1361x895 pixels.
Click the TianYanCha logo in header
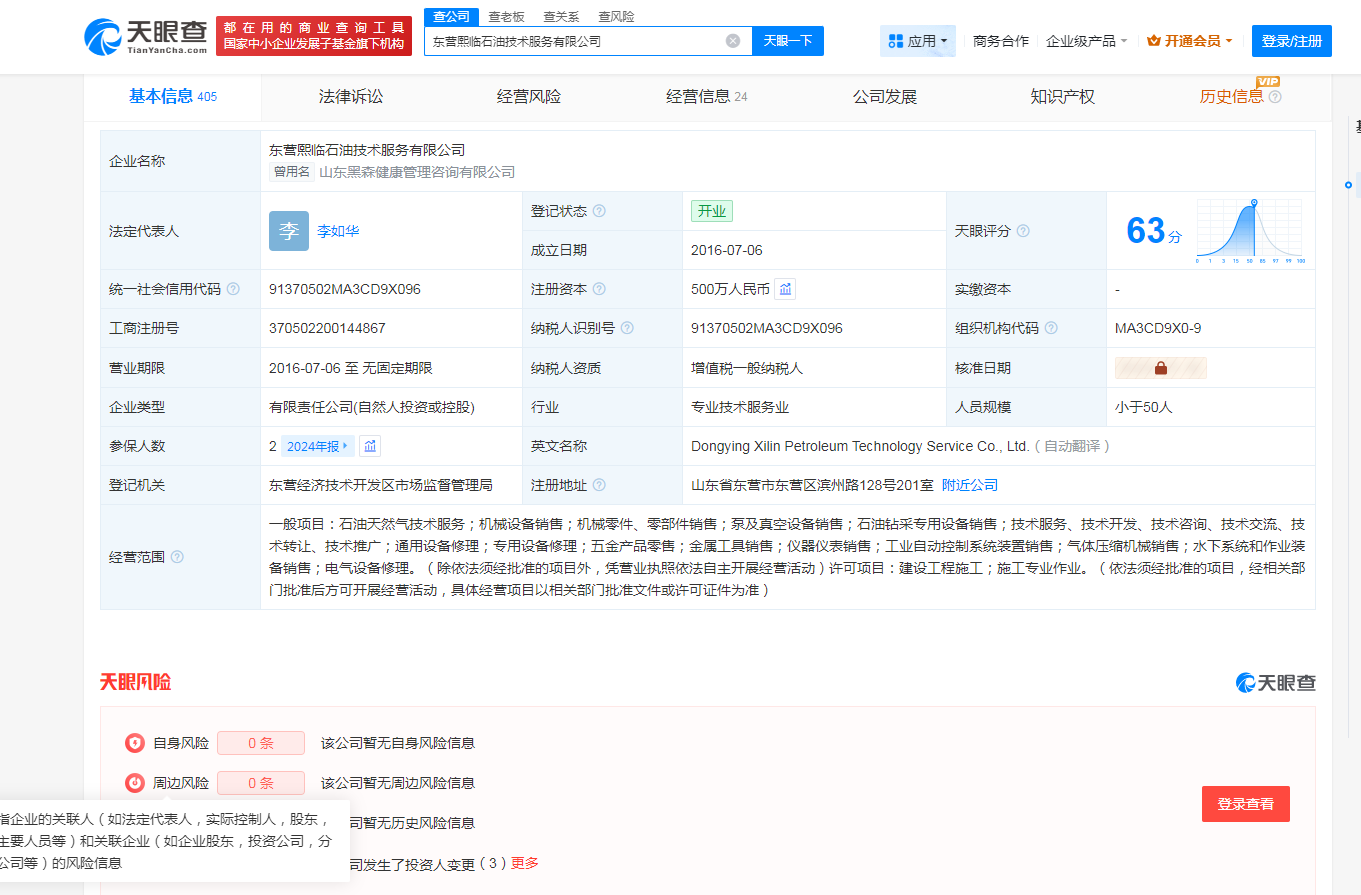tap(146, 39)
